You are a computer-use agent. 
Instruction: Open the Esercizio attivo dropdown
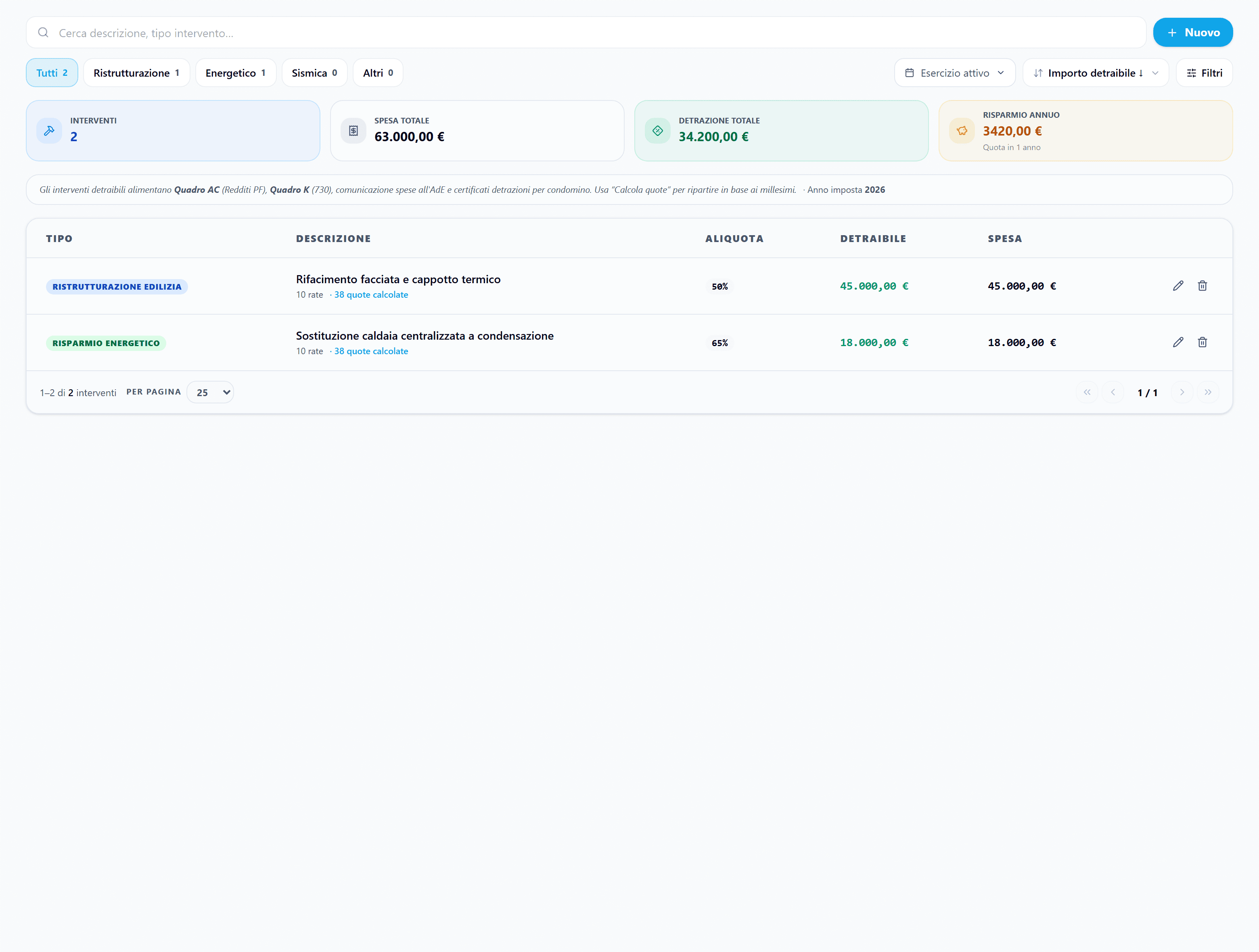click(954, 73)
